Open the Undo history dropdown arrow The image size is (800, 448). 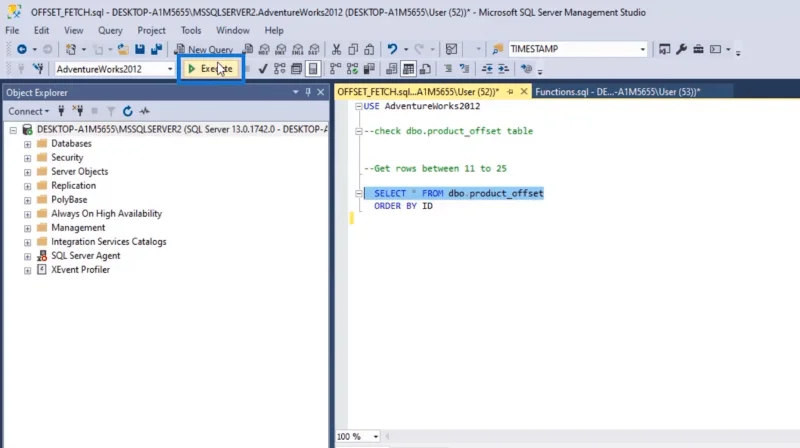[406, 49]
